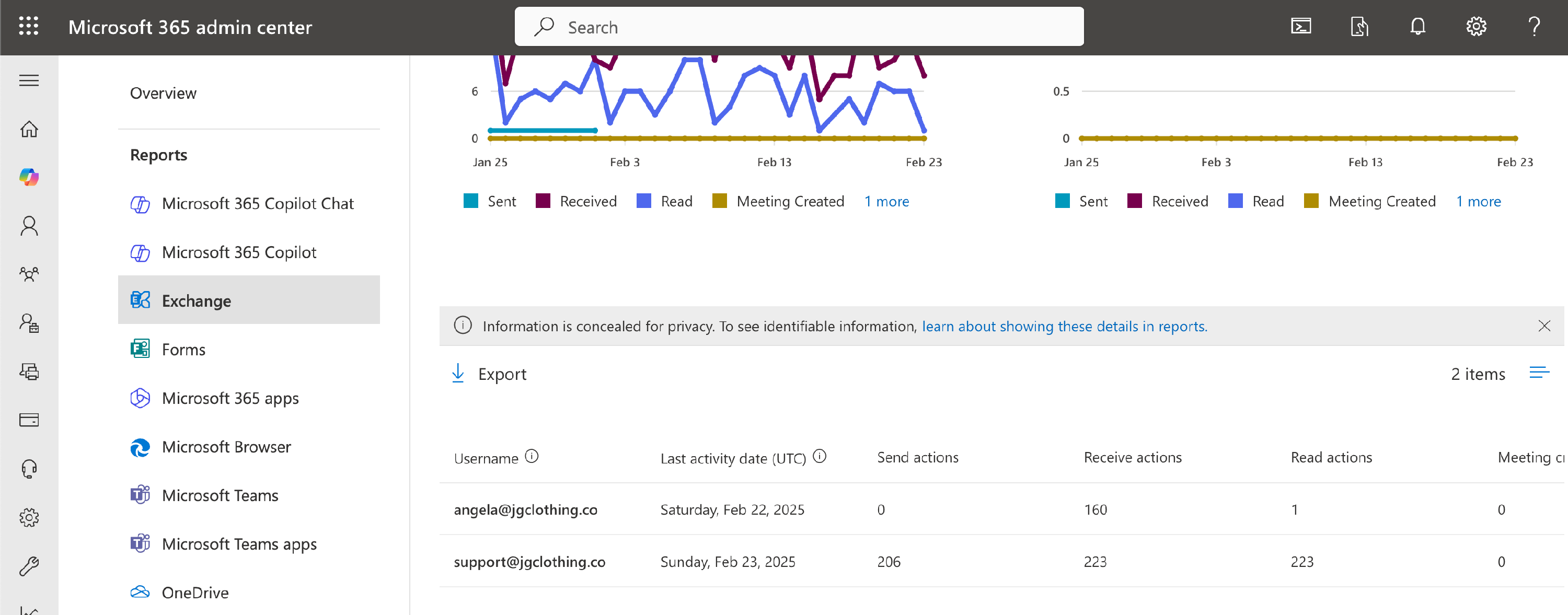Image resolution: width=1568 pixels, height=615 pixels.
Task: Open Setup wrench icon in rail
Action: pyautogui.click(x=29, y=566)
